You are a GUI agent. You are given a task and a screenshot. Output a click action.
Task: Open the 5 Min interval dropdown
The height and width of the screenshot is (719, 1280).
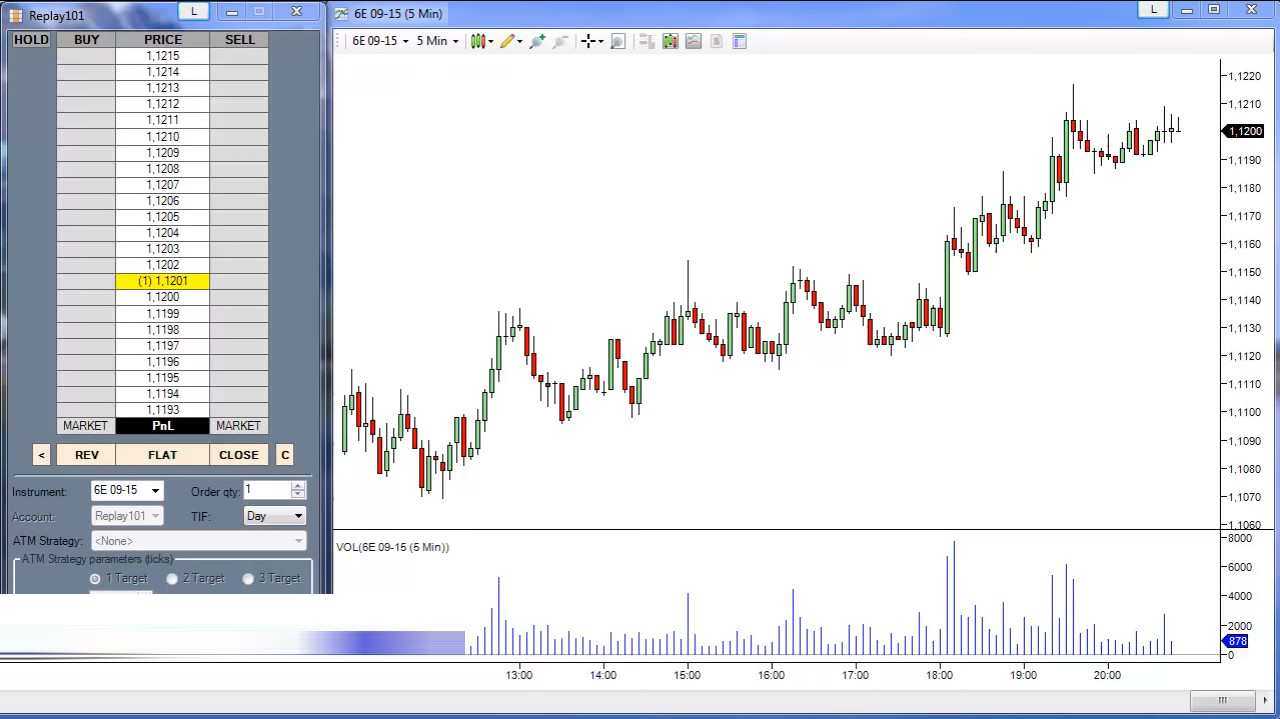tap(437, 41)
